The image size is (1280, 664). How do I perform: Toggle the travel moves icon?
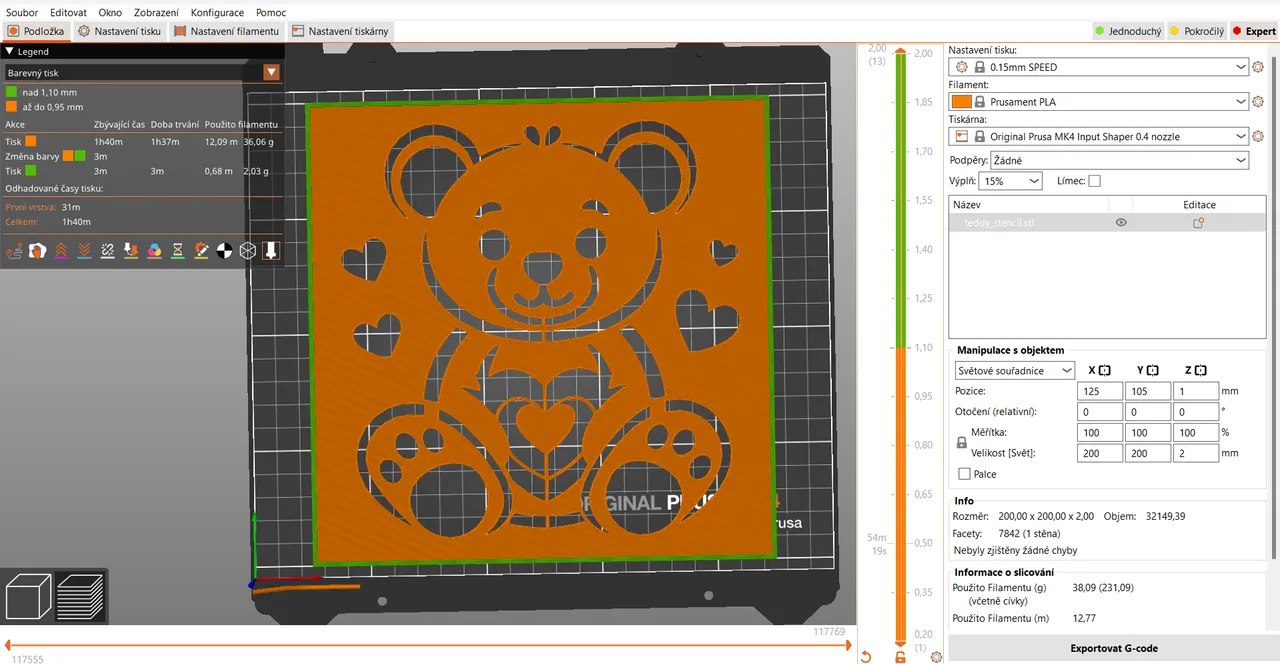pyautogui.click(x=14, y=250)
